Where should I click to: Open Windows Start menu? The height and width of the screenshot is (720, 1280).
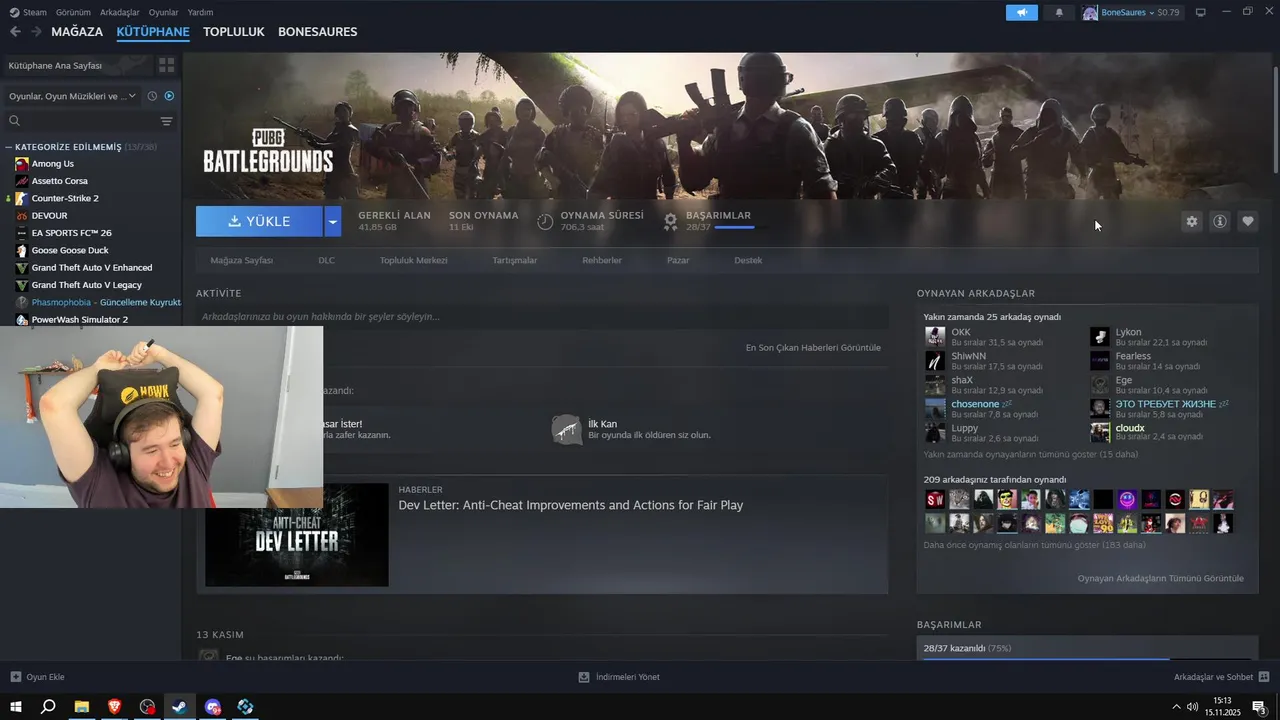[x=16, y=707]
